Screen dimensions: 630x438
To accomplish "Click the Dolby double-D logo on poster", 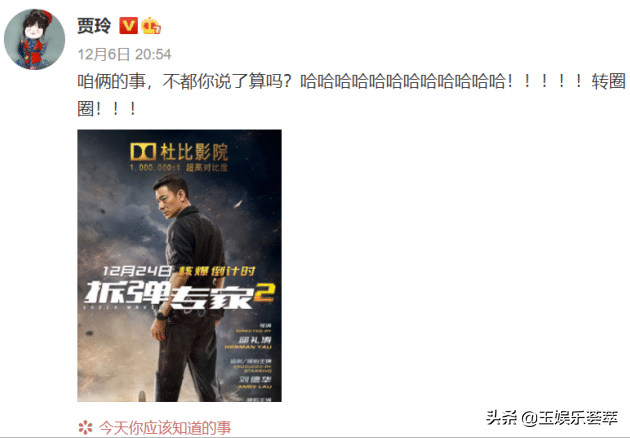I will [x=143, y=152].
